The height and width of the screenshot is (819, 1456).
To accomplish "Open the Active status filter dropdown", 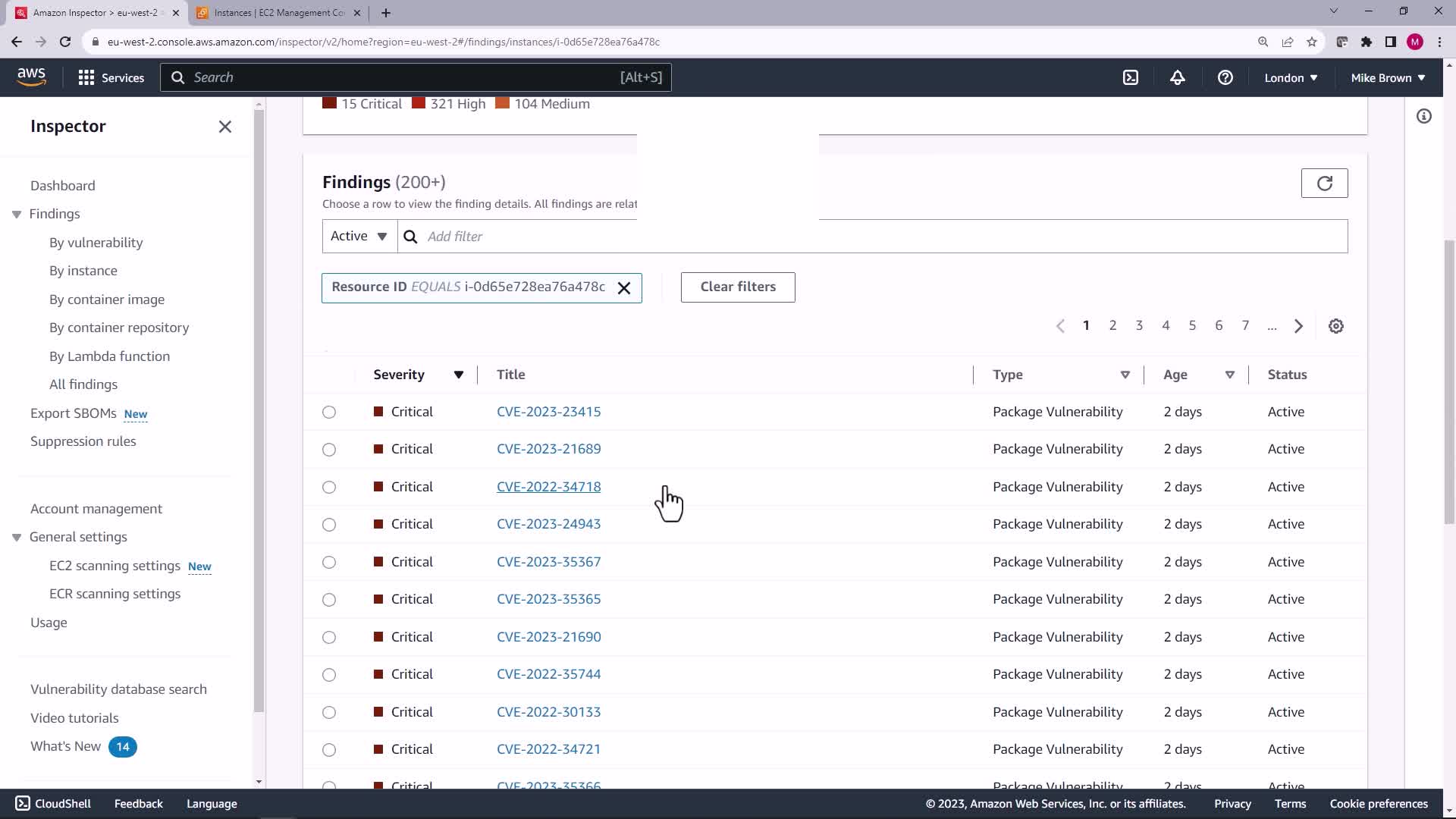I will pos(359,237).
